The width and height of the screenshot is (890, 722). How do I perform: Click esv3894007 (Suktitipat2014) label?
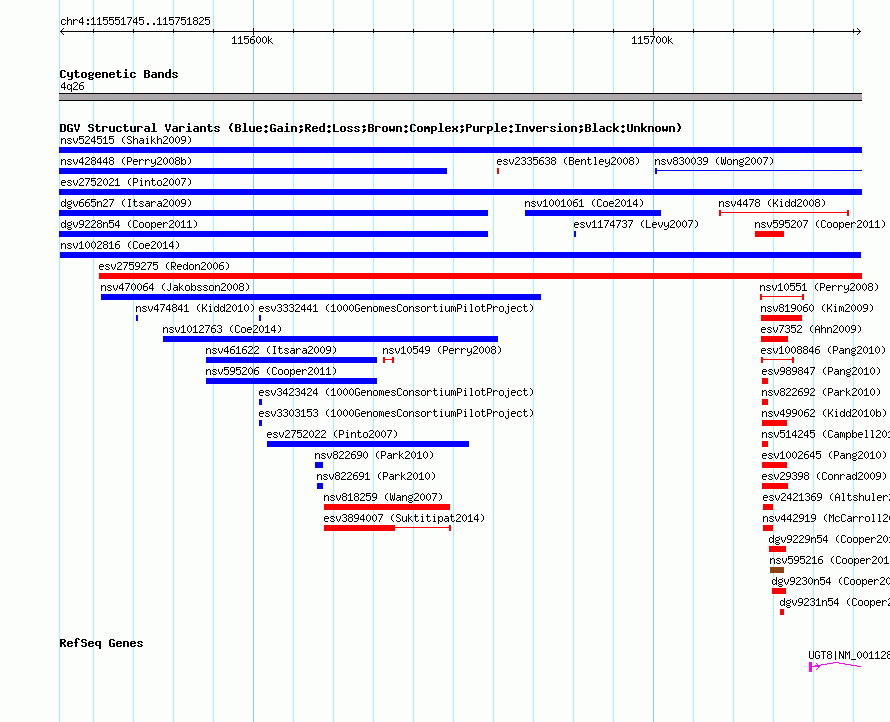click(x=404, y=518)
